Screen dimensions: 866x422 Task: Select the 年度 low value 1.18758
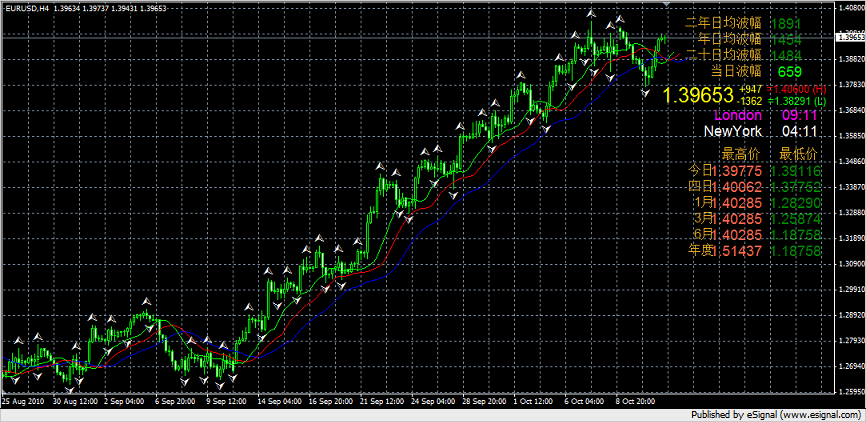click(795, 251)
